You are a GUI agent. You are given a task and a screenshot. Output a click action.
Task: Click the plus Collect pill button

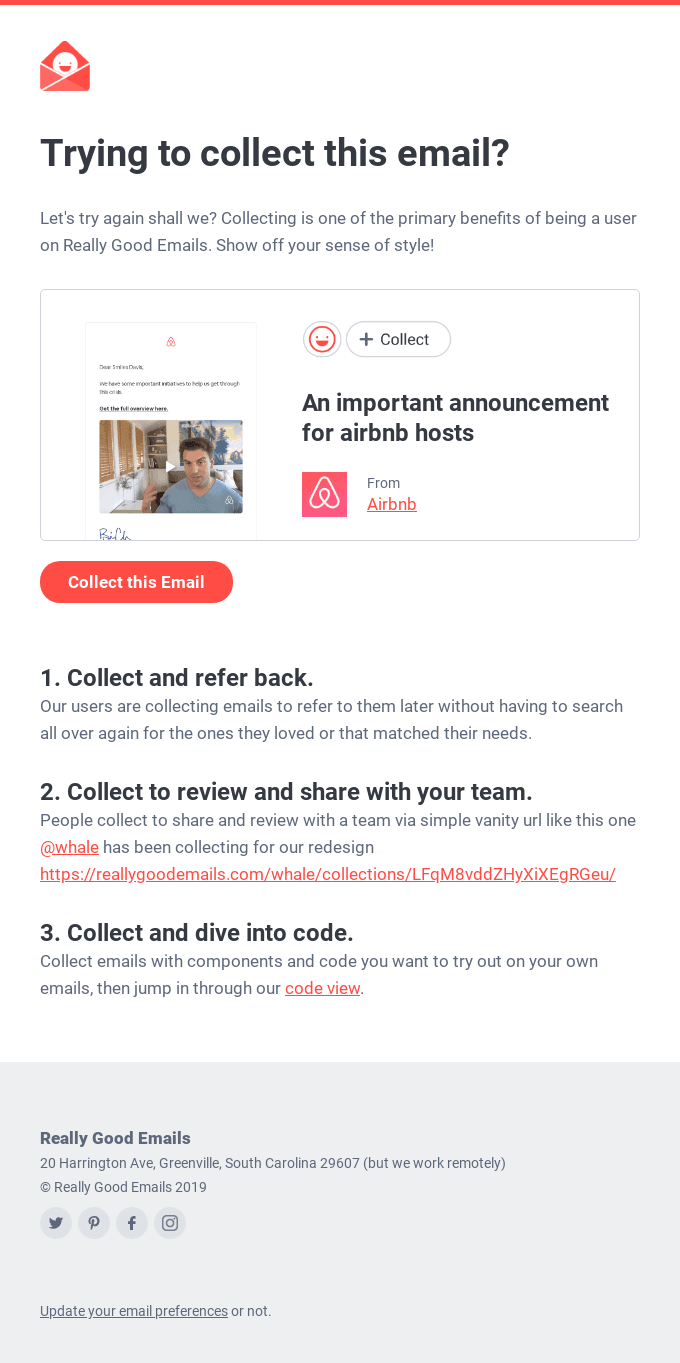click(398, 340)
